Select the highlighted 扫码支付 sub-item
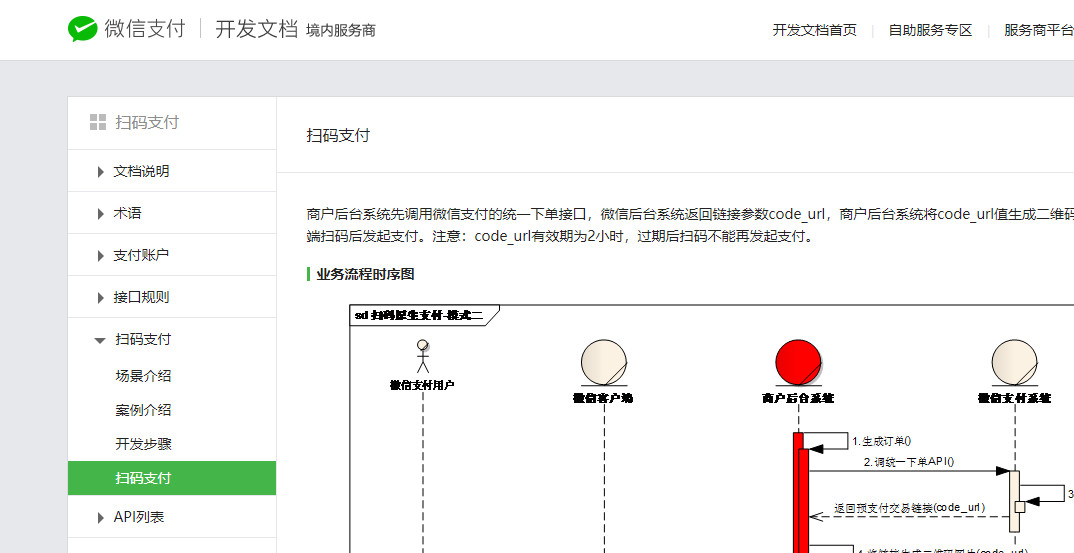The image size is (1074, 553). [172, 478]
